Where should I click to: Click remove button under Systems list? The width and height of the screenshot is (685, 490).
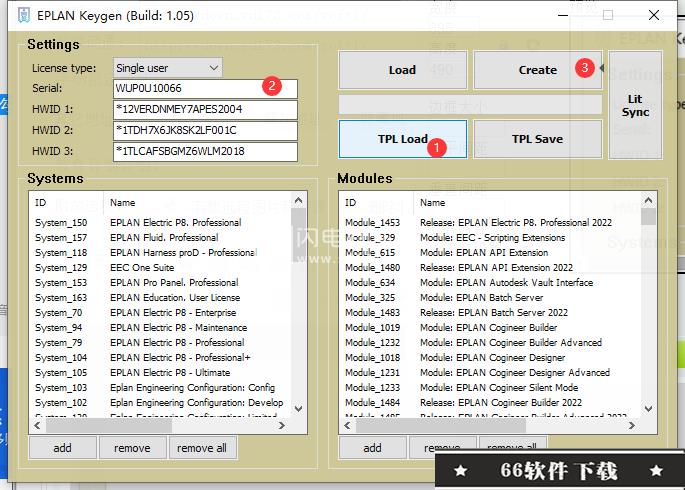coord(132,448)
